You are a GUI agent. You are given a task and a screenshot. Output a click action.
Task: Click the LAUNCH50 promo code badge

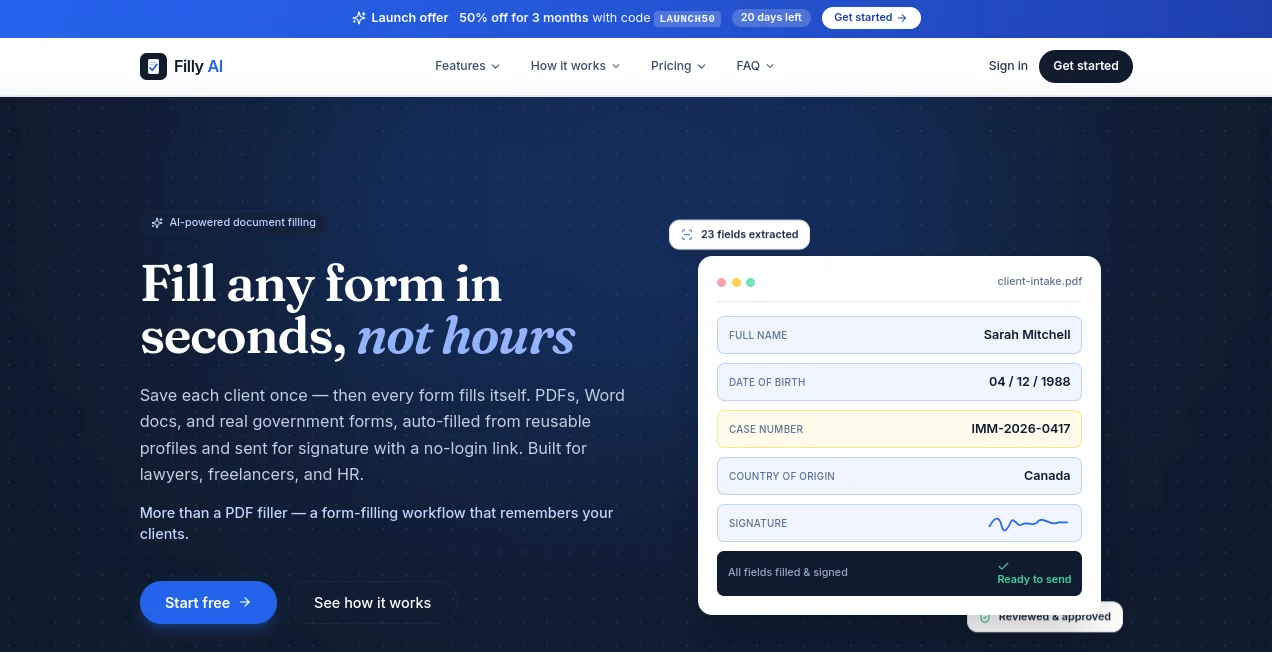[687, 18]
